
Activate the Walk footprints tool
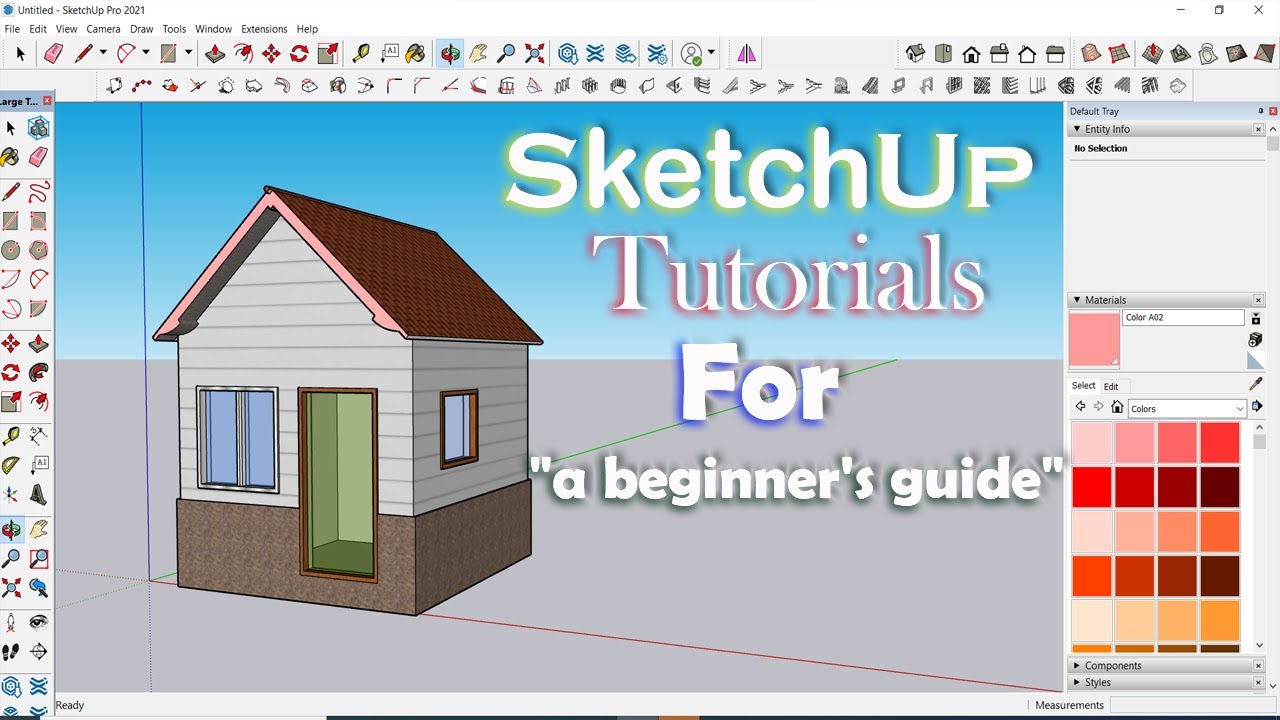coord(11,652)
